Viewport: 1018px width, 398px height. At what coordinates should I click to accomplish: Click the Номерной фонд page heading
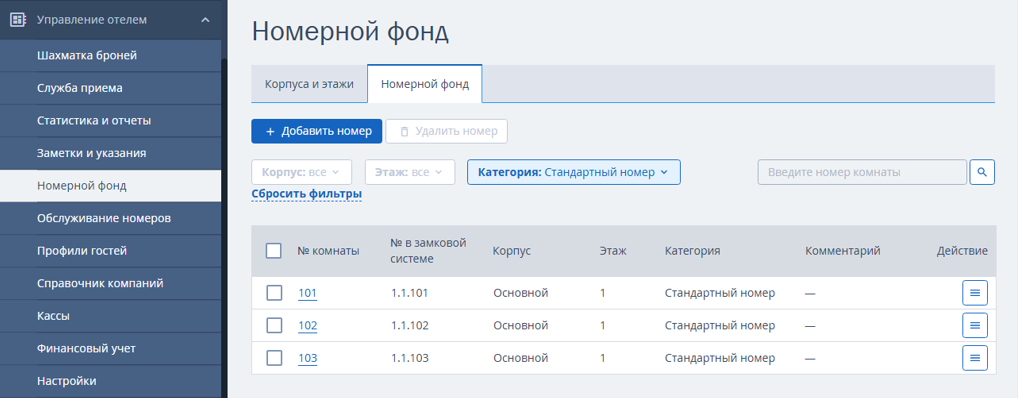(x=350, y=32)
